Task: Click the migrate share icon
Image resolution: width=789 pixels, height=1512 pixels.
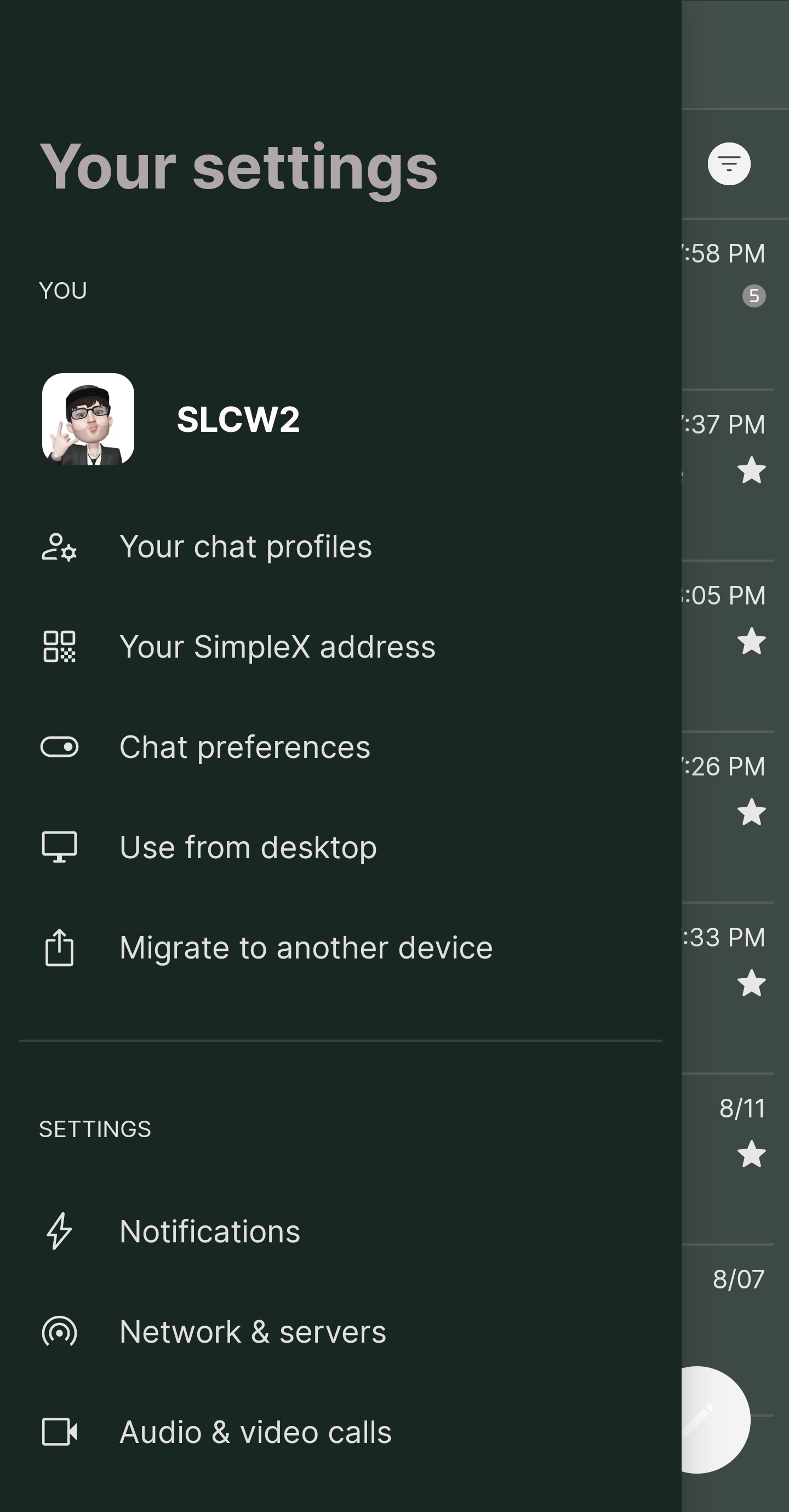Action: (59, 948)
